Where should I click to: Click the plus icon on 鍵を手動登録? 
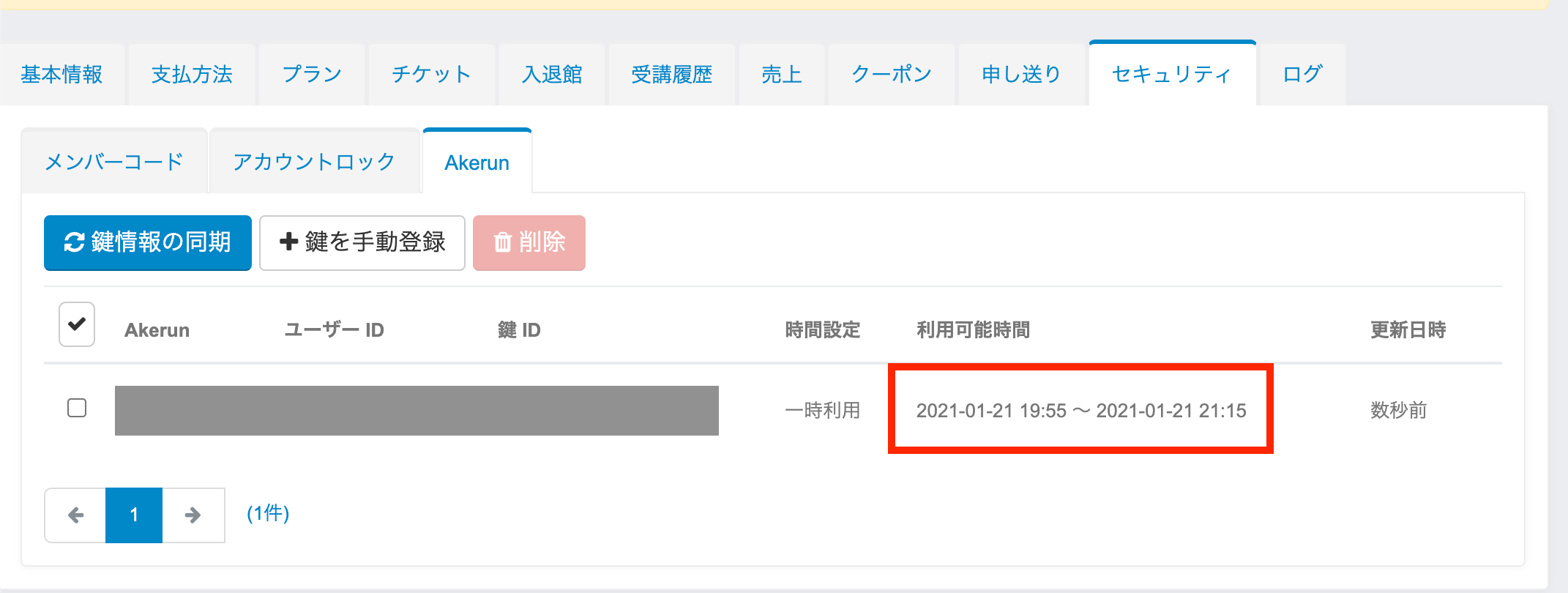pos(288,242)
